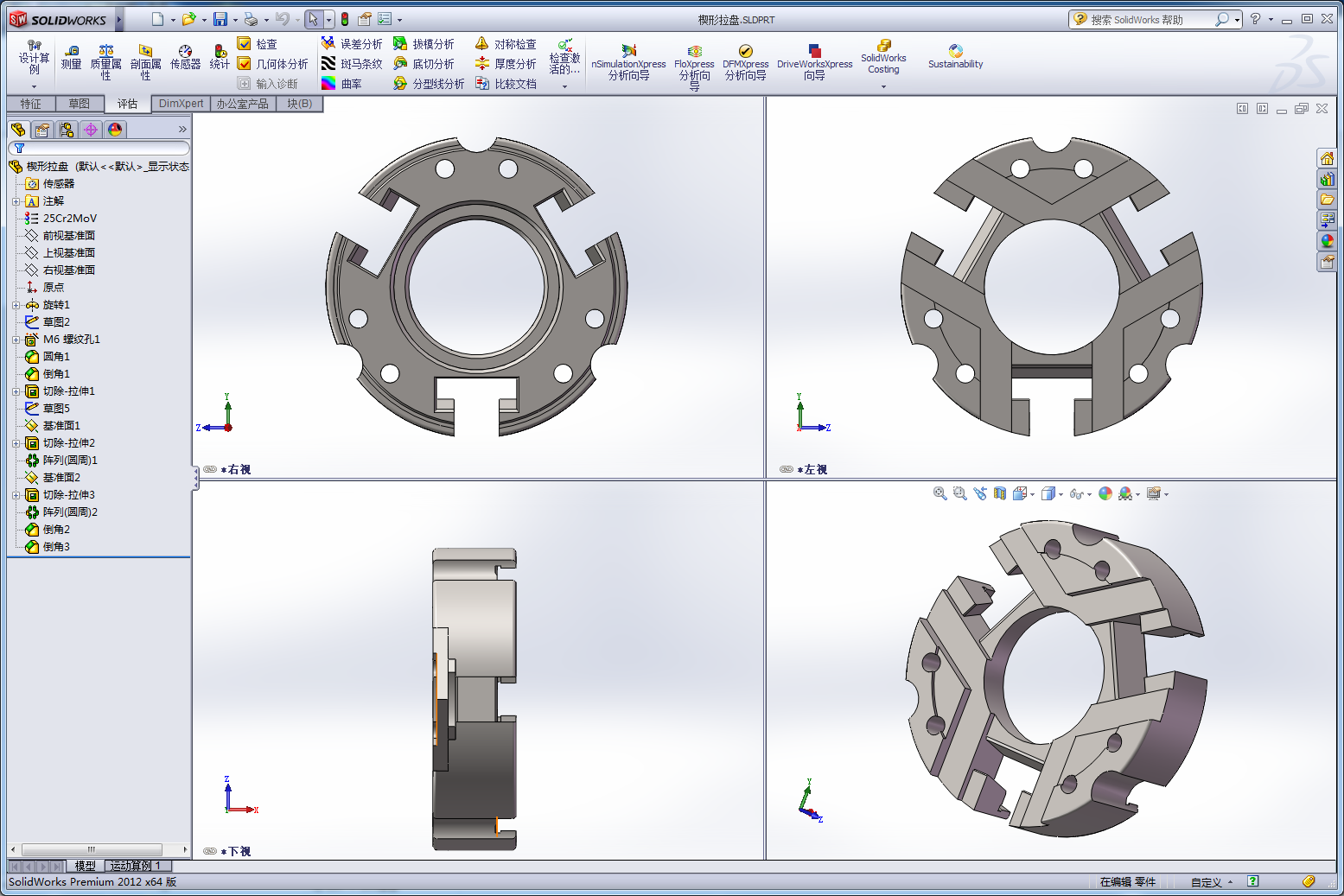The image size is (1344, 896).
Task: Open the ConfigurationManager tab icon
Action: 67,130
